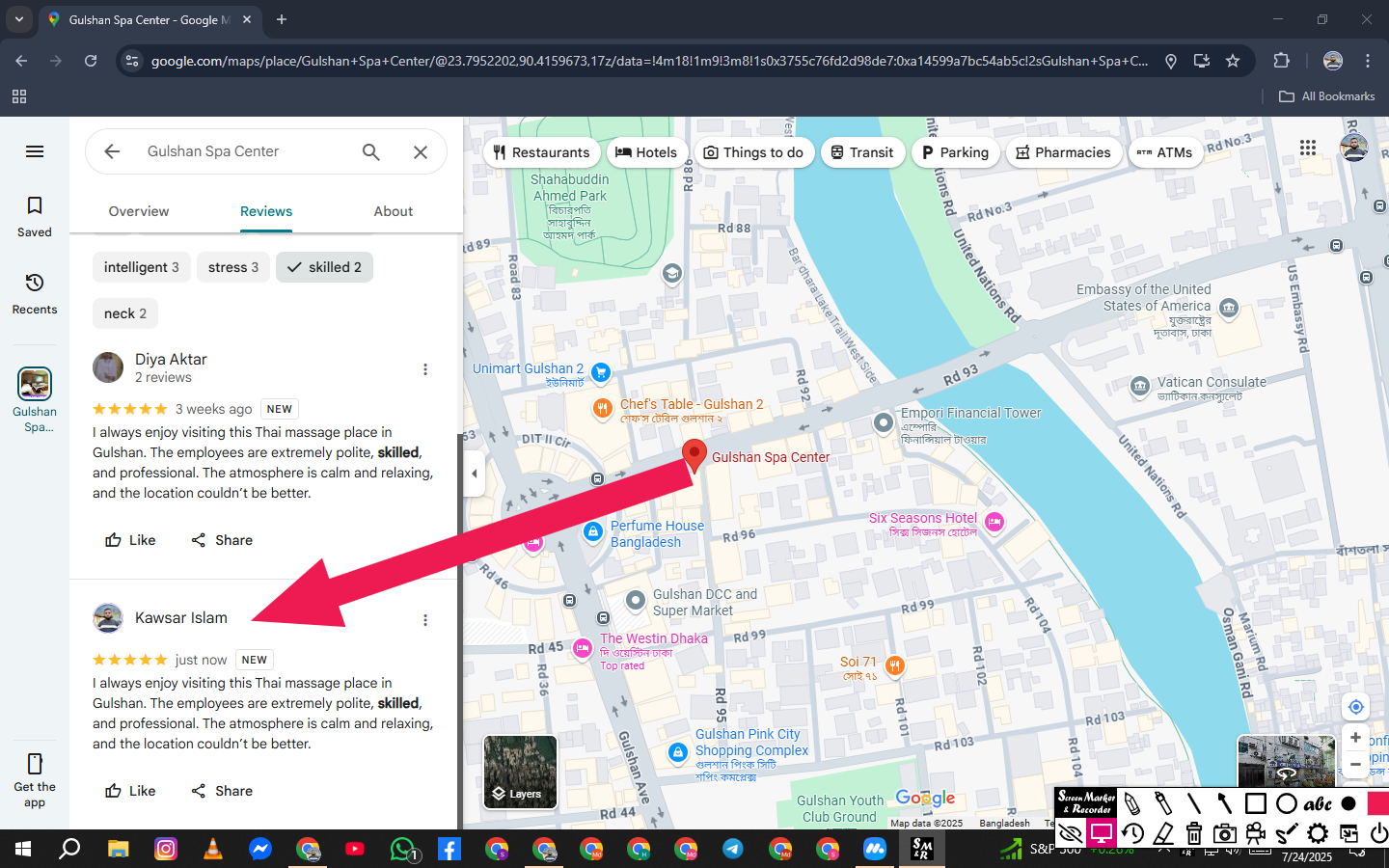
Task: Like Diya Aktar's review
Action: [130, 540]
